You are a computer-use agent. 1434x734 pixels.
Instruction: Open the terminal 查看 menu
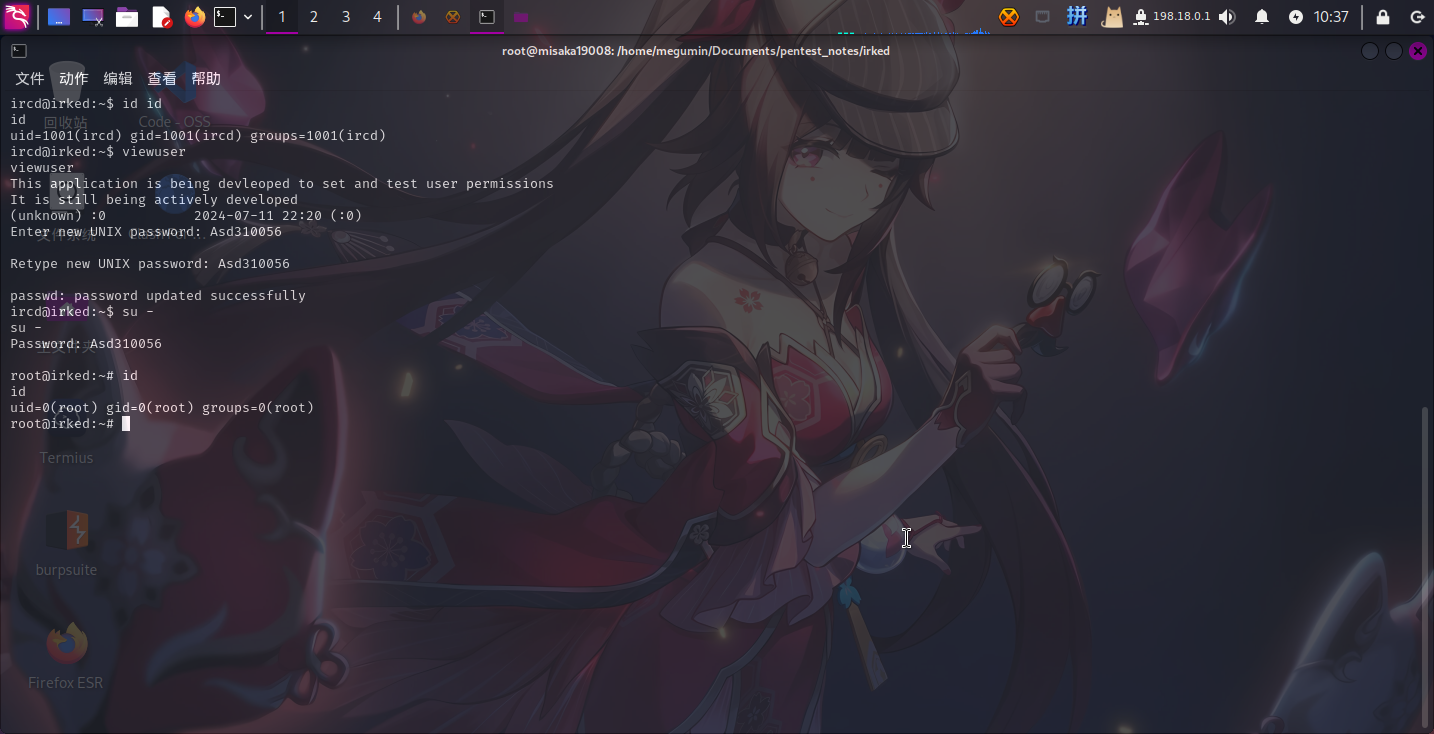tap(162, 78)
